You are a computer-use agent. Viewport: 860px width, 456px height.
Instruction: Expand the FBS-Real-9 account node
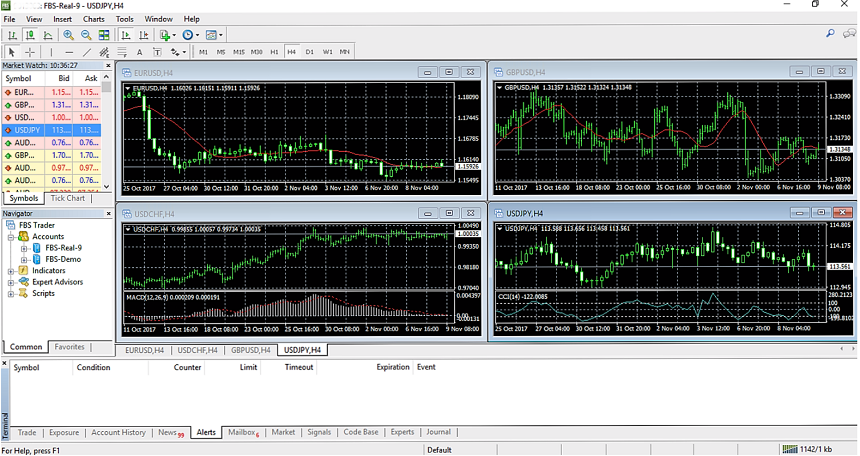24,249
